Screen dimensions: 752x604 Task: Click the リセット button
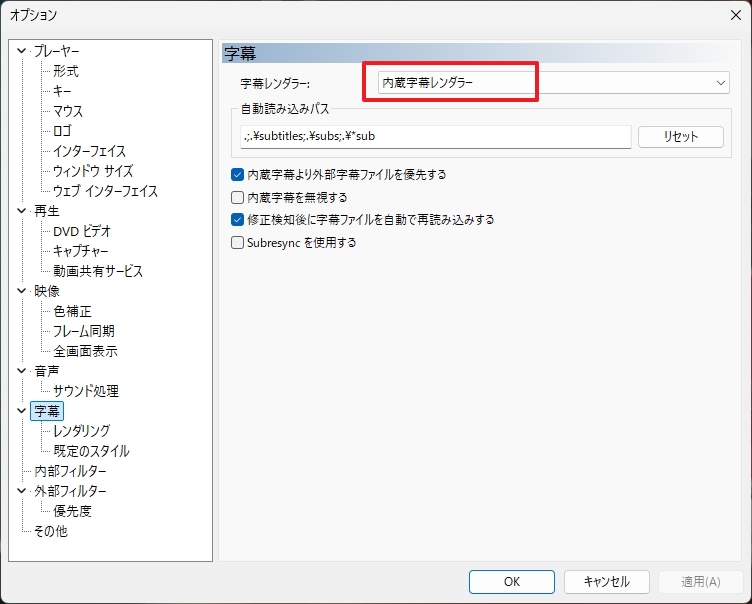click(x=680, y=137)
